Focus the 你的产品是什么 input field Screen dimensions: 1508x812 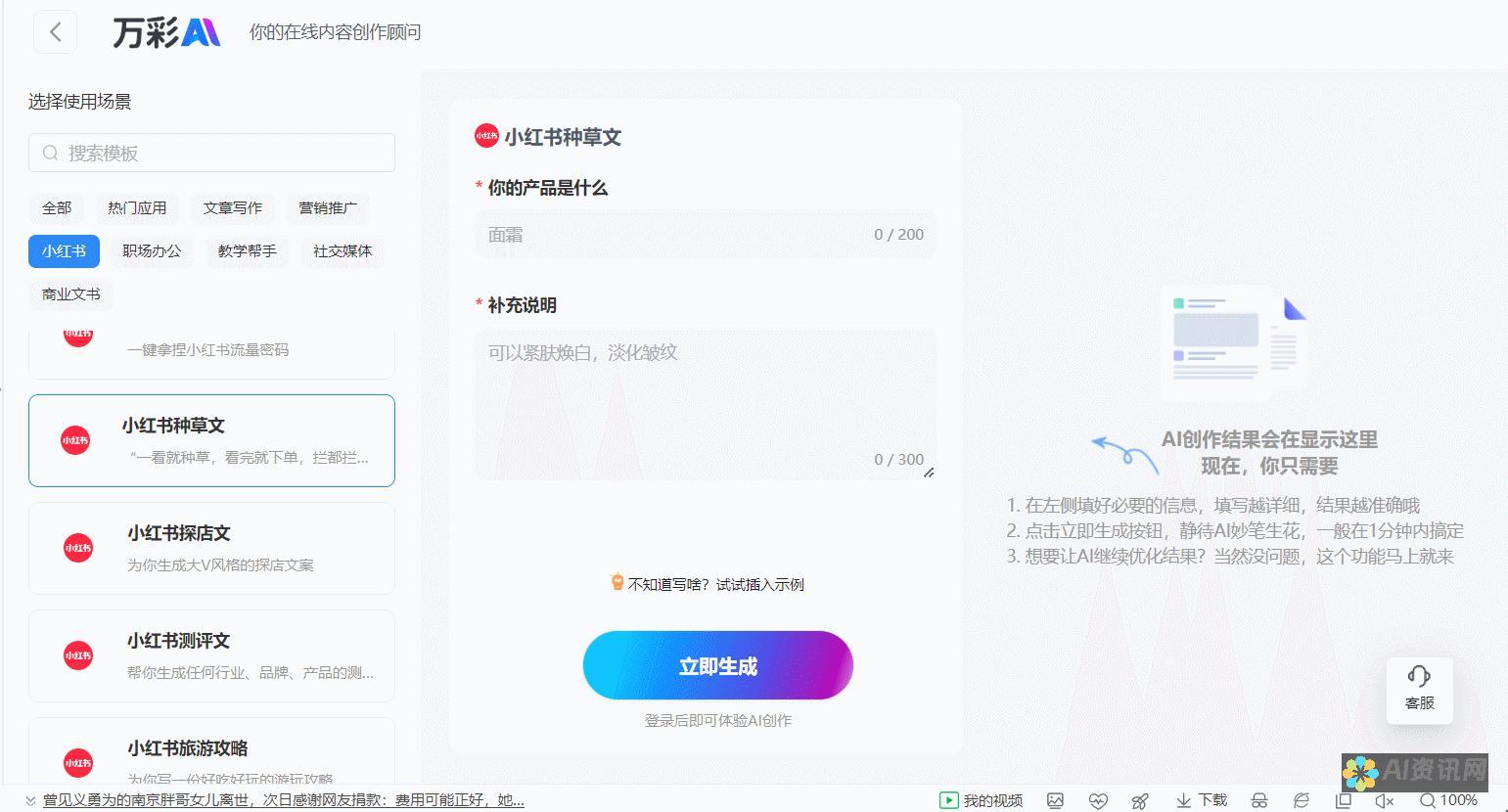pos(706,235)
